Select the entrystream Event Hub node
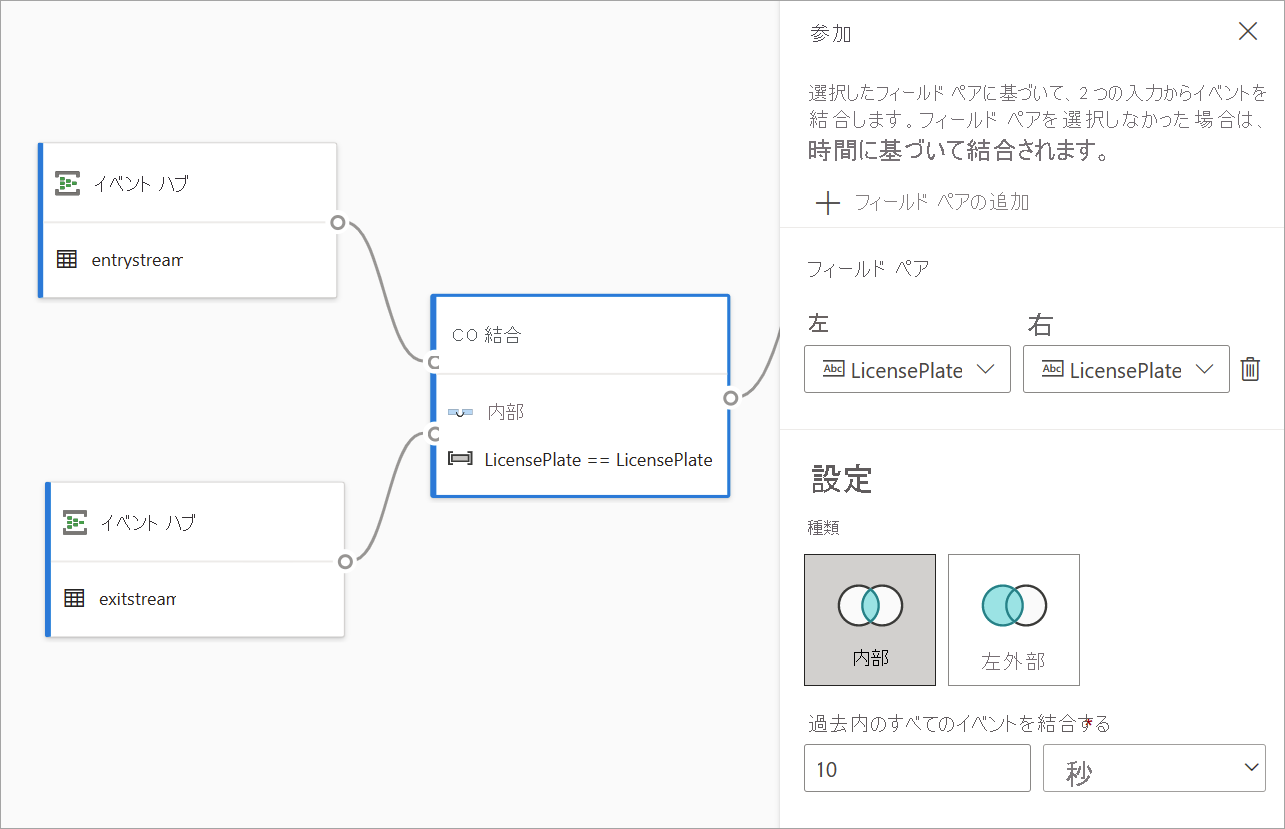 pos(187,220)
